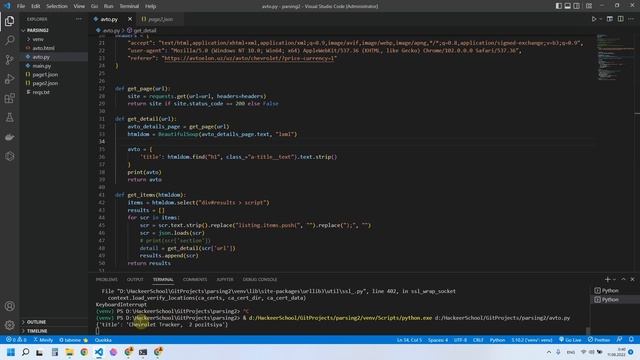Image resolution: width=640 pixels, height=360 pixels.
Task: Open the Extensions view
Action: 9,98
